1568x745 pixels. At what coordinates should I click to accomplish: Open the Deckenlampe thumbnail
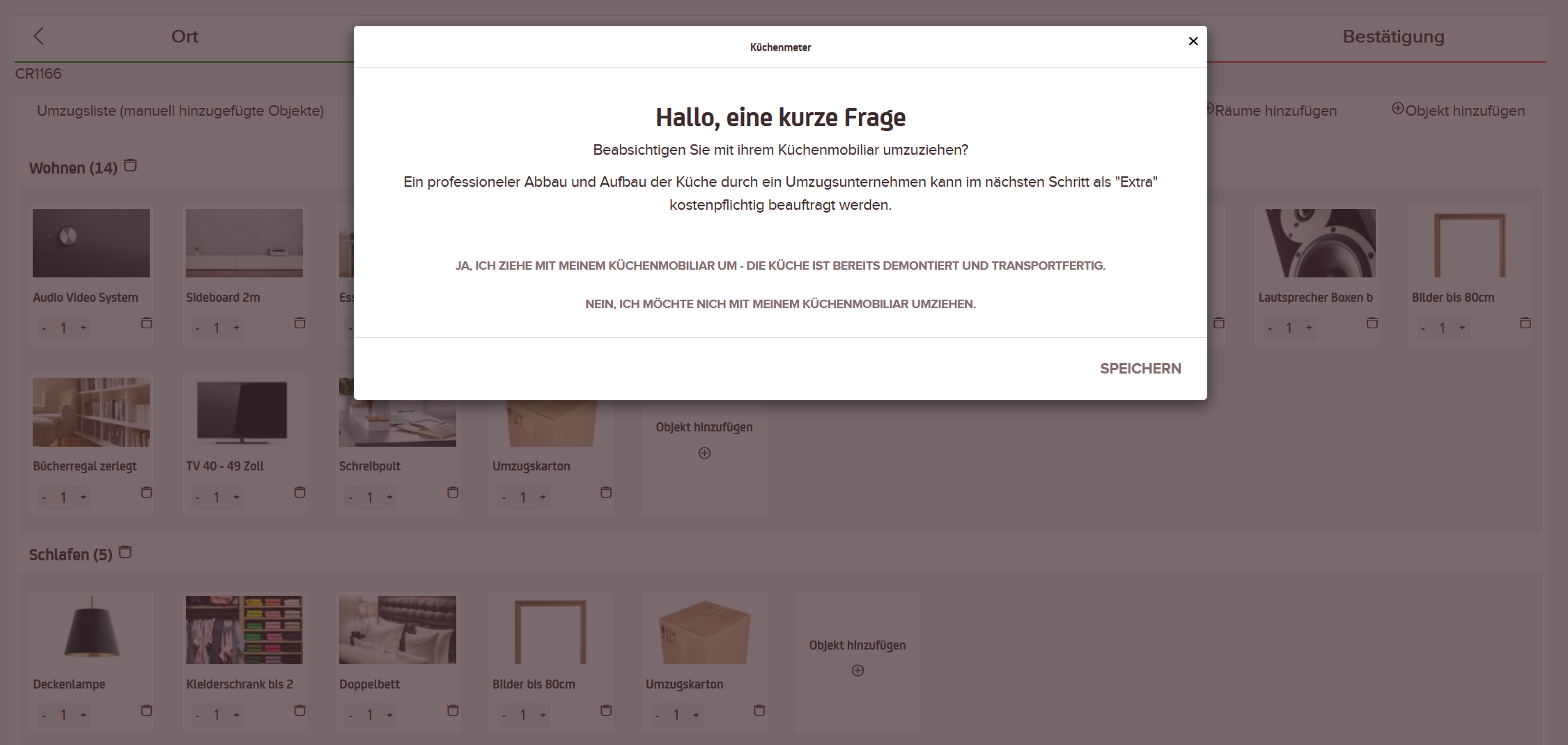[x=91, y=629]
